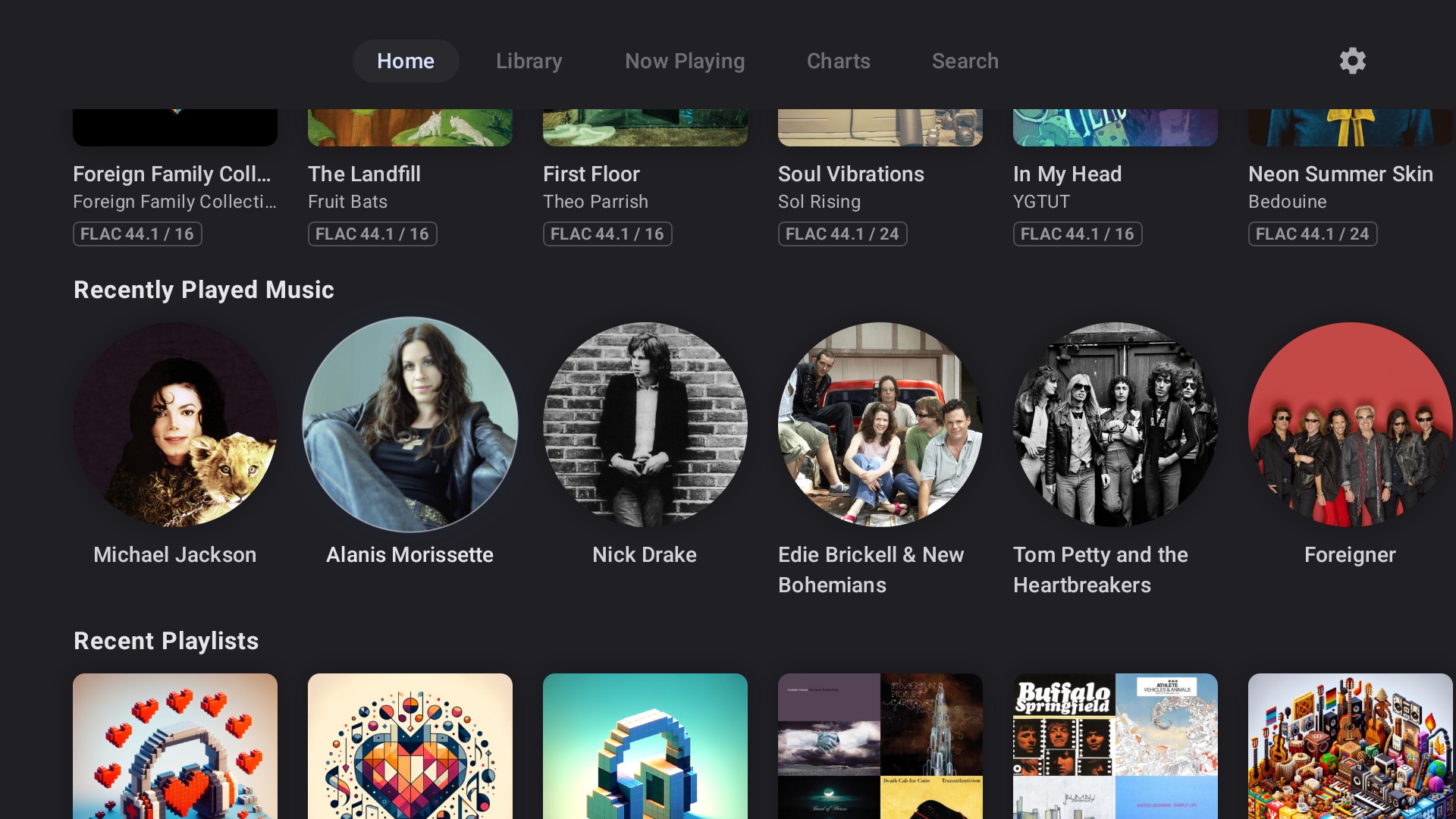This screenshot has height=819, width=1456.
Task: Click In My Head album title
Action: coord(1067,174)
